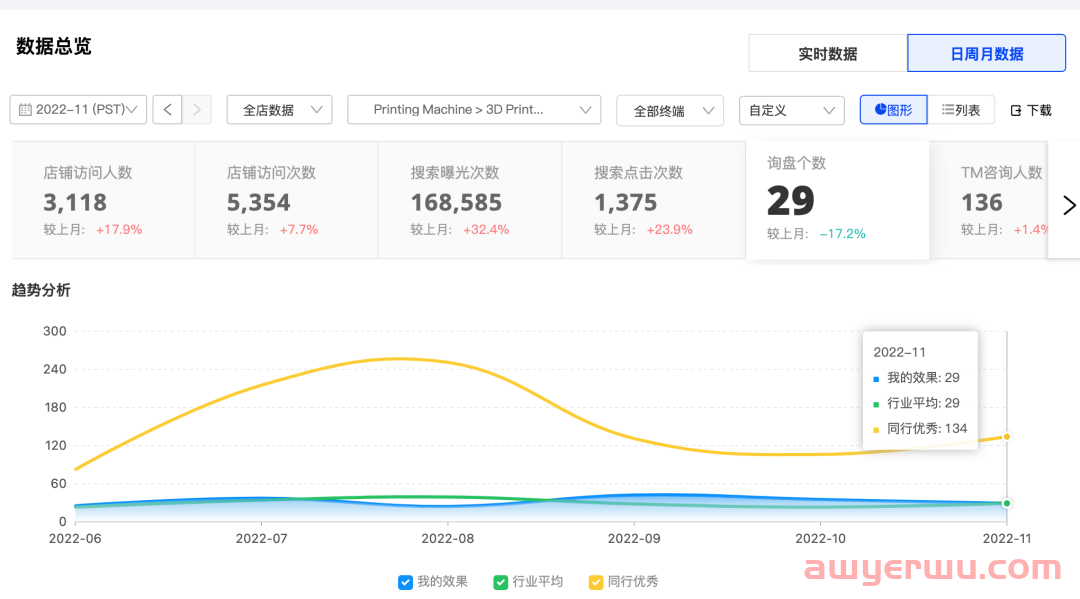
Task: Click the calendar icon in date picker
Action: pos(25,110)
